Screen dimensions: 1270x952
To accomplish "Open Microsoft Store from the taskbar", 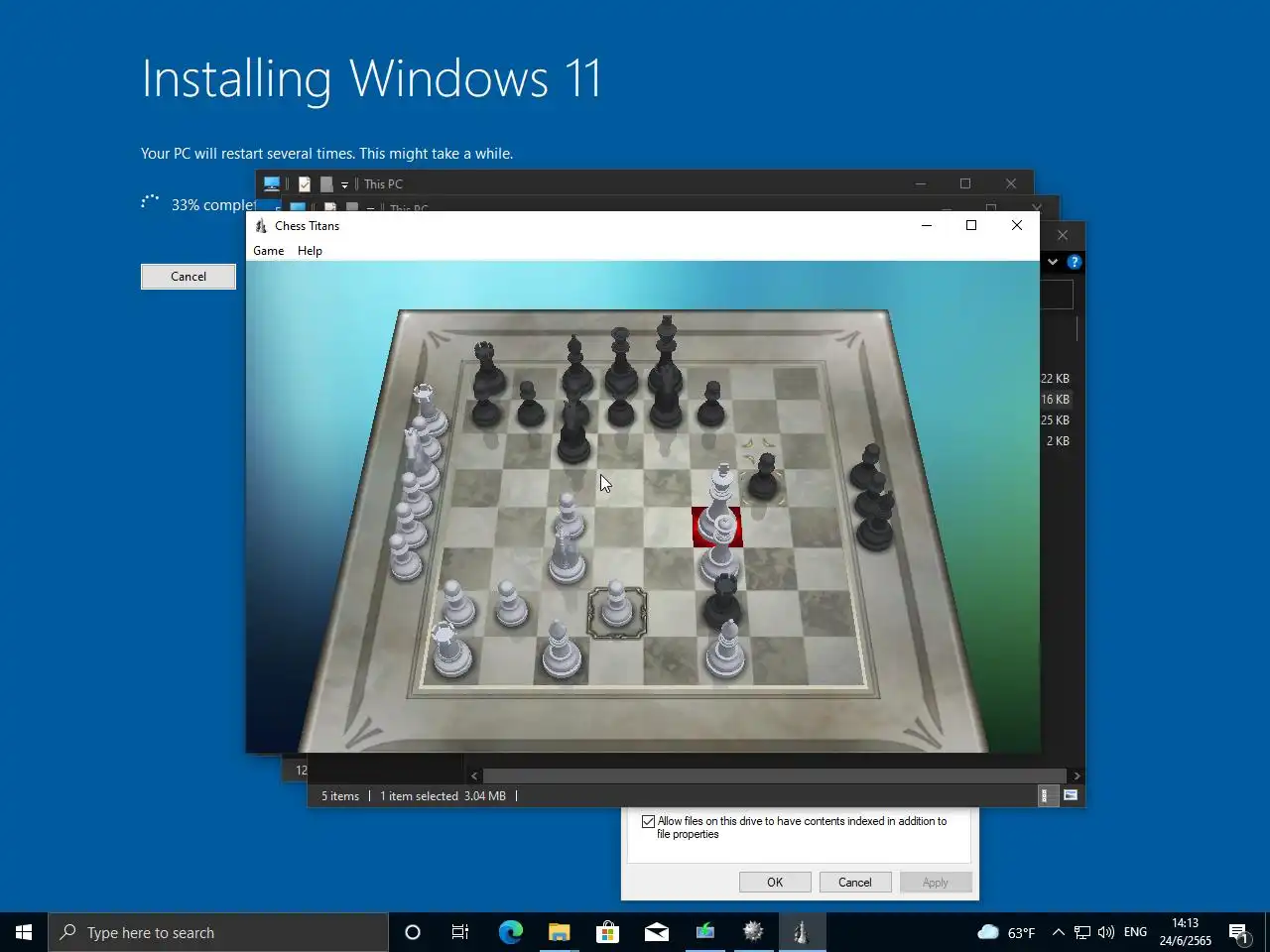I will click(x=607, y=932).
